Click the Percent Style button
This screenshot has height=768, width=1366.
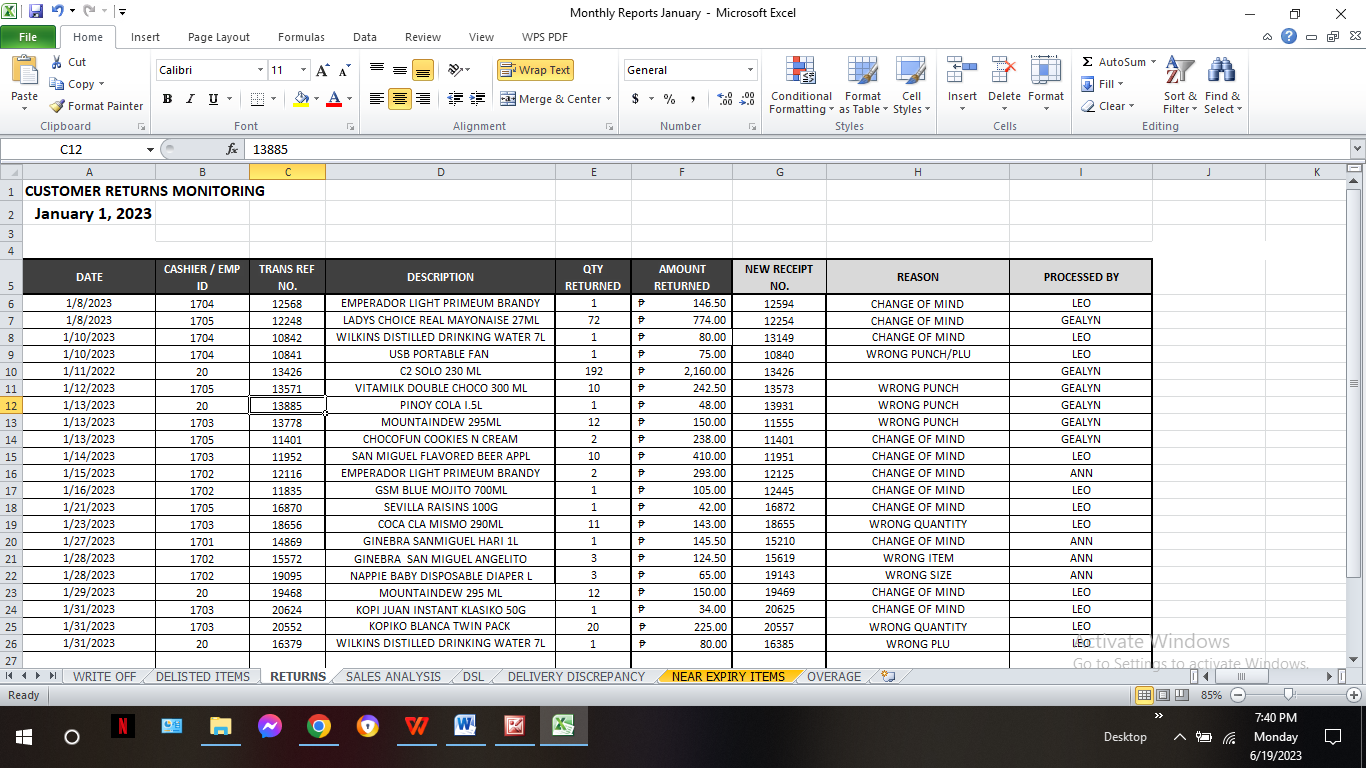click(669, 99)
